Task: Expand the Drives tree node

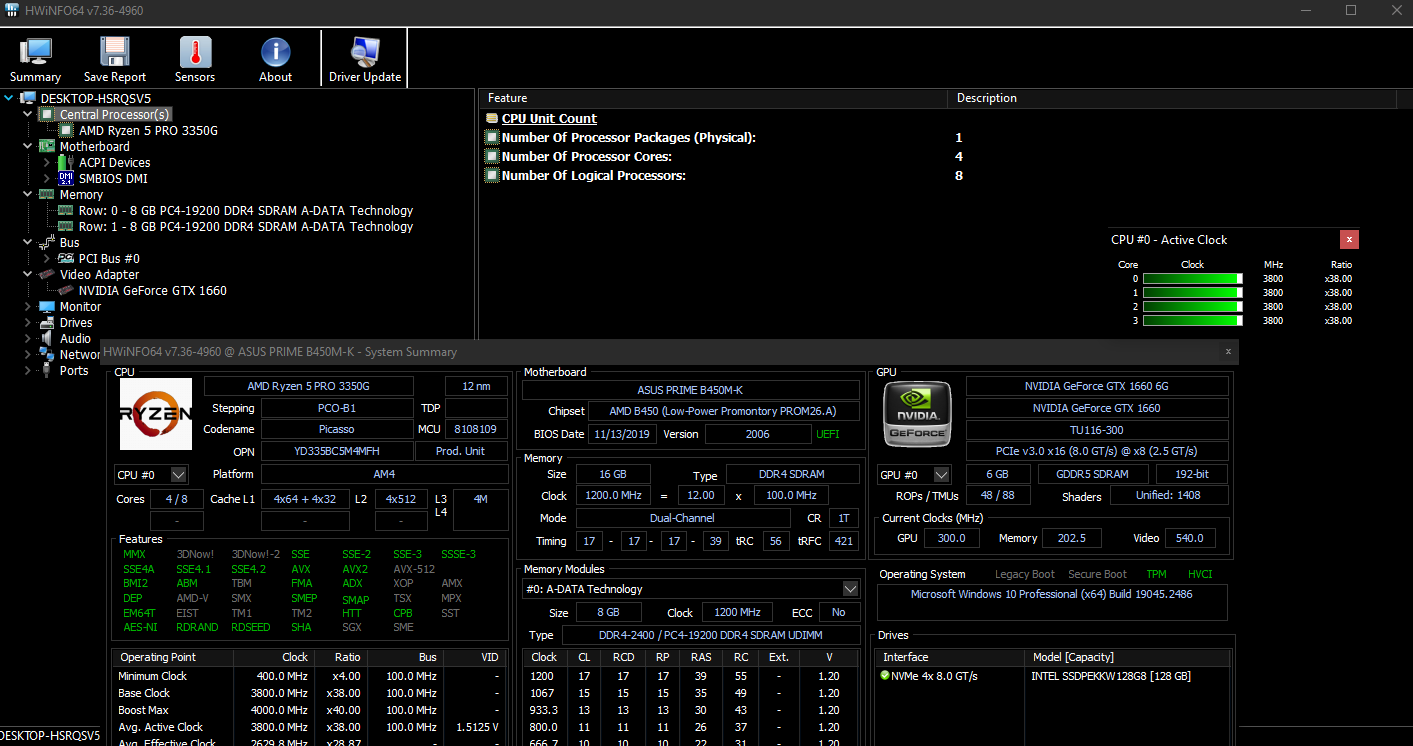Action: (28, 322)
